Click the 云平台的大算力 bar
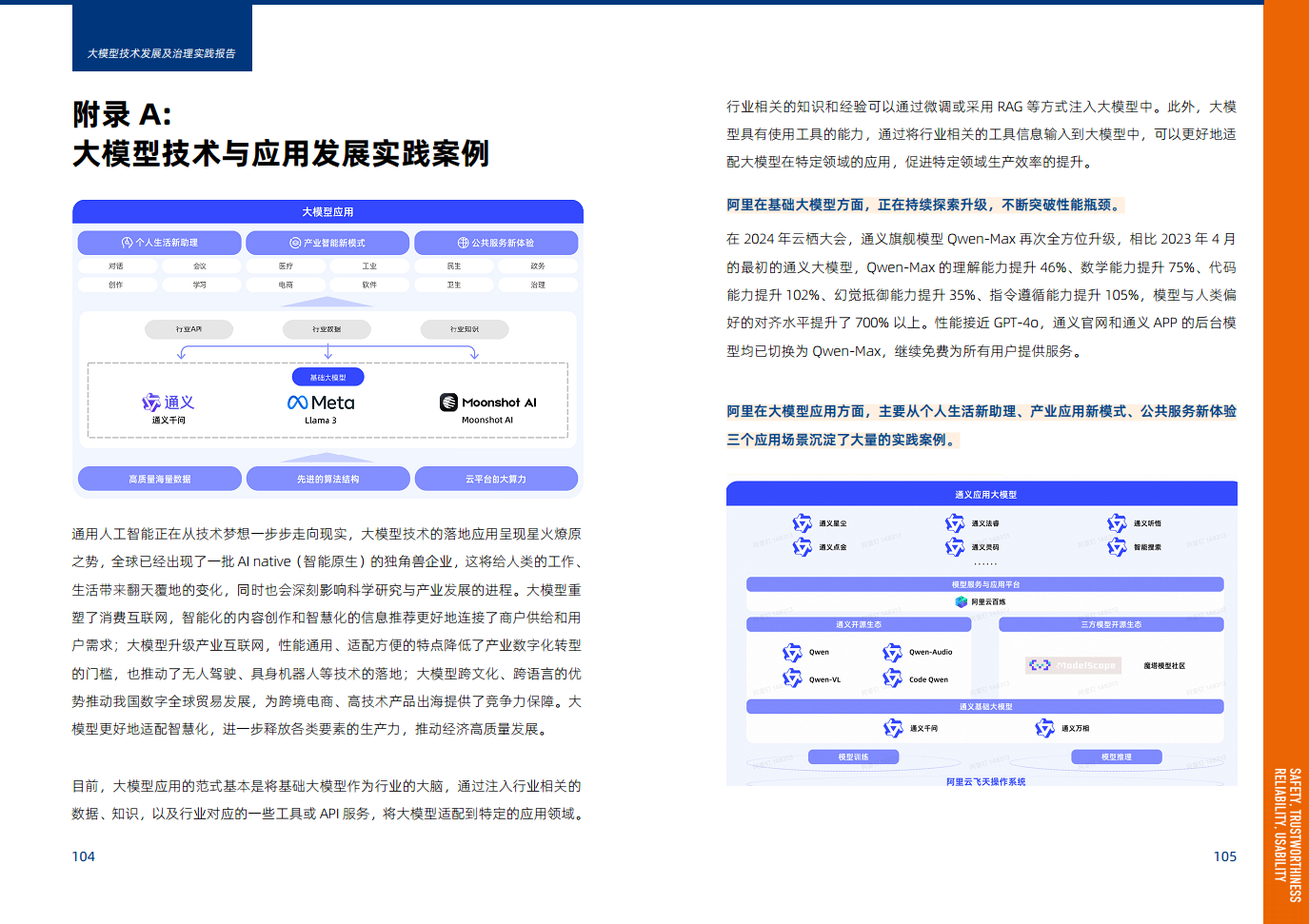1309x924 pixels. tap(496, 479)
